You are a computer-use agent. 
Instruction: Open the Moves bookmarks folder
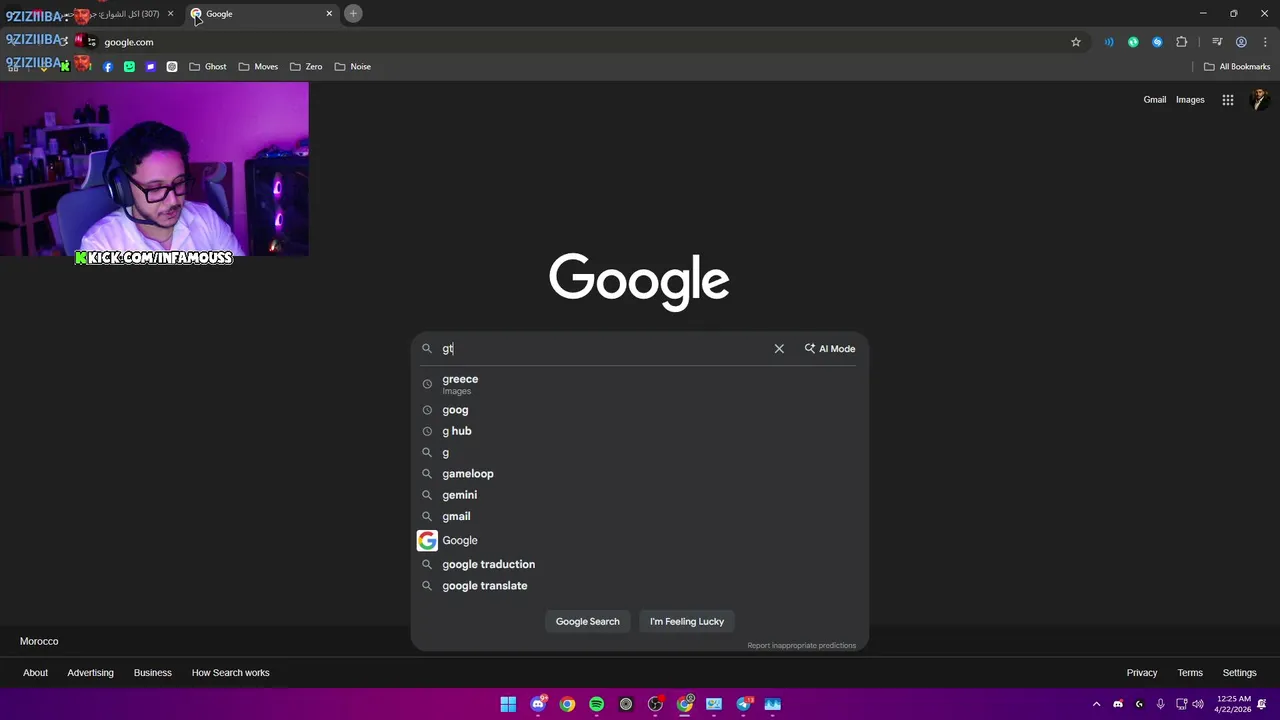click(x=258, y=66)
